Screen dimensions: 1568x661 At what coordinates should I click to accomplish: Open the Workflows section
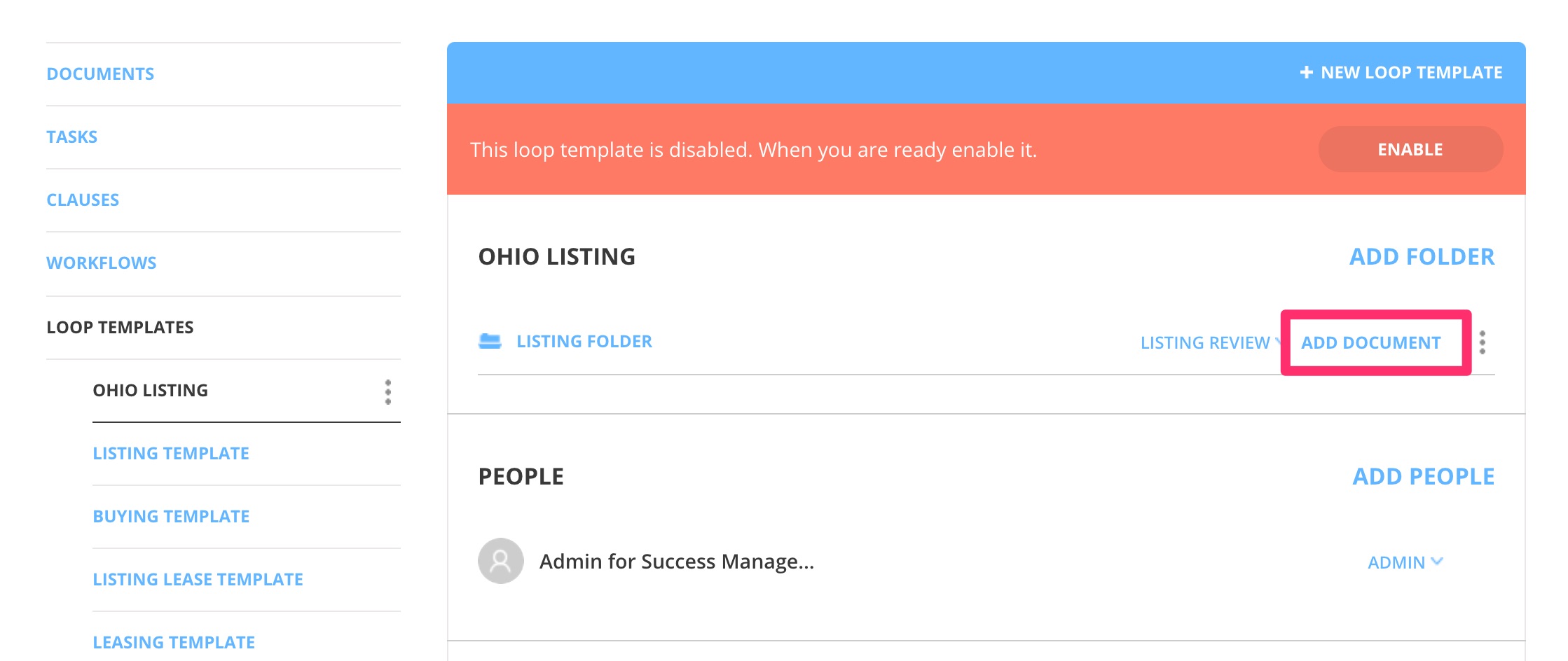coord(102,263)
